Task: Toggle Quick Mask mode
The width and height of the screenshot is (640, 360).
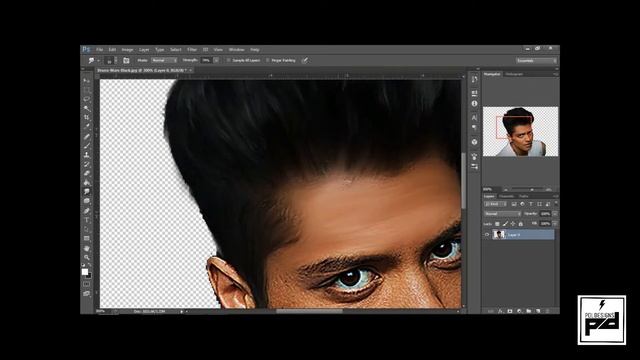Action: pyautogui.click(x=87, y=284)
